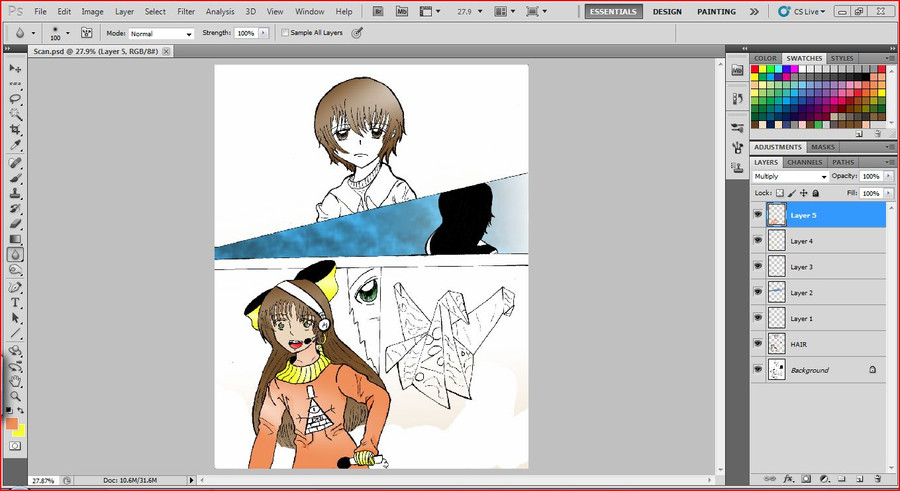Select the Crop tool

[15, 130]
